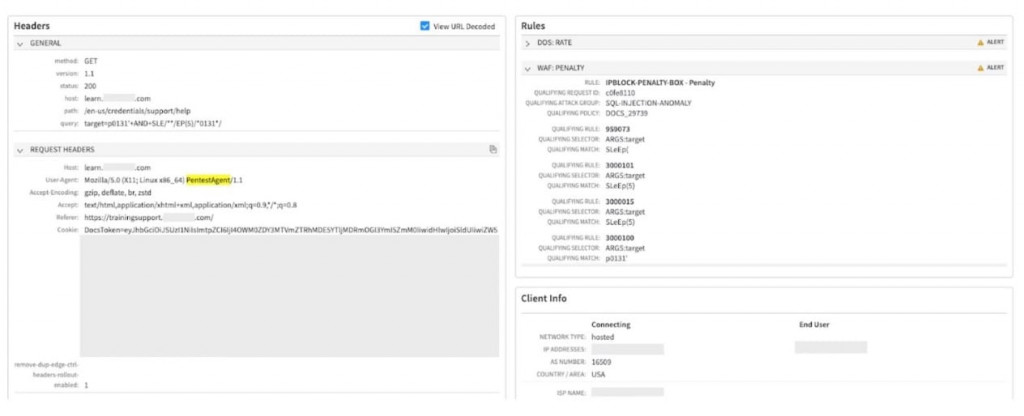Click the Headers panel title
The width and height of the screenshot is (1024, 416).
pos(31,25)
